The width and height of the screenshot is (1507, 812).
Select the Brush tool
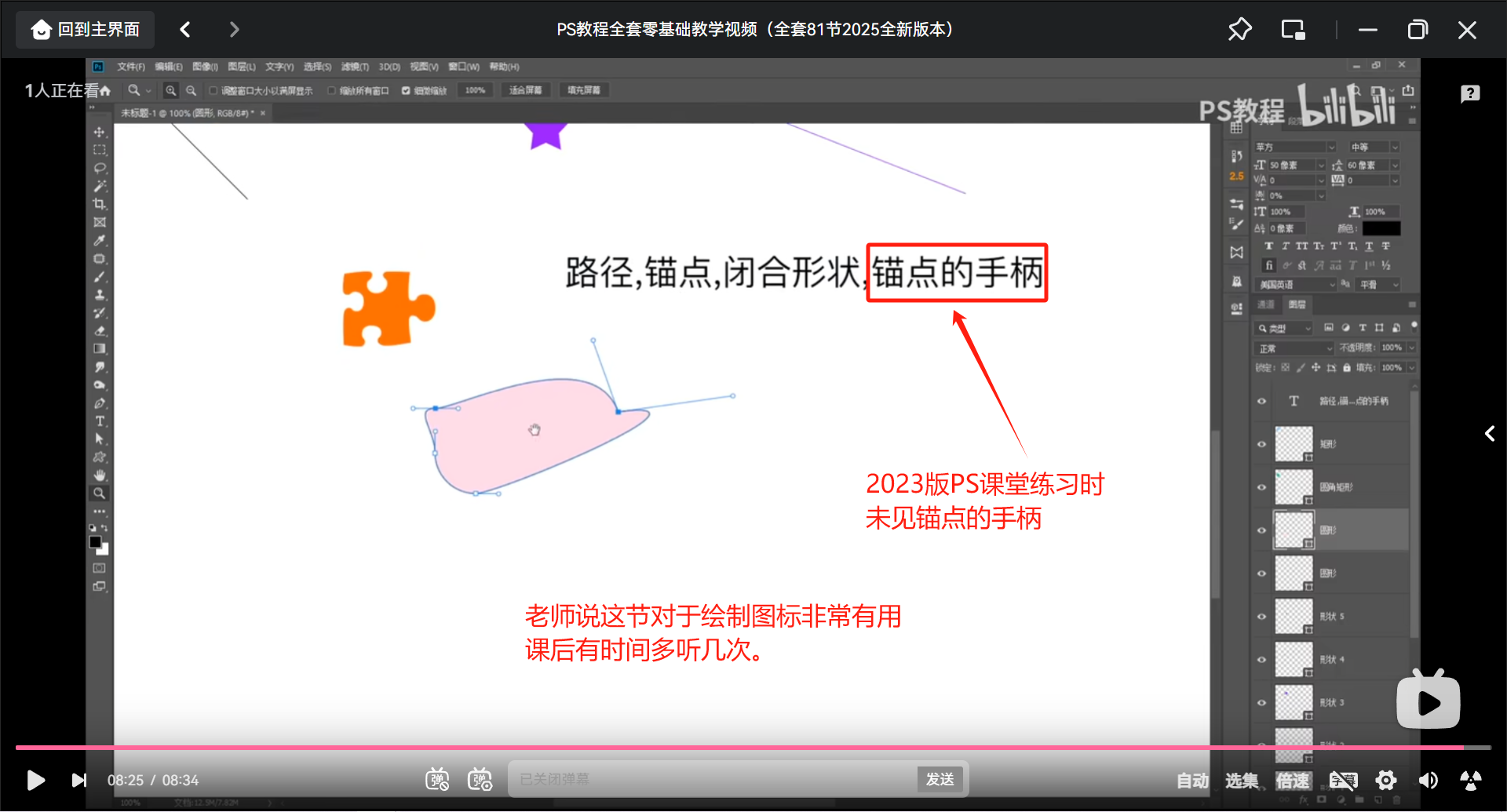pos(100,276)
